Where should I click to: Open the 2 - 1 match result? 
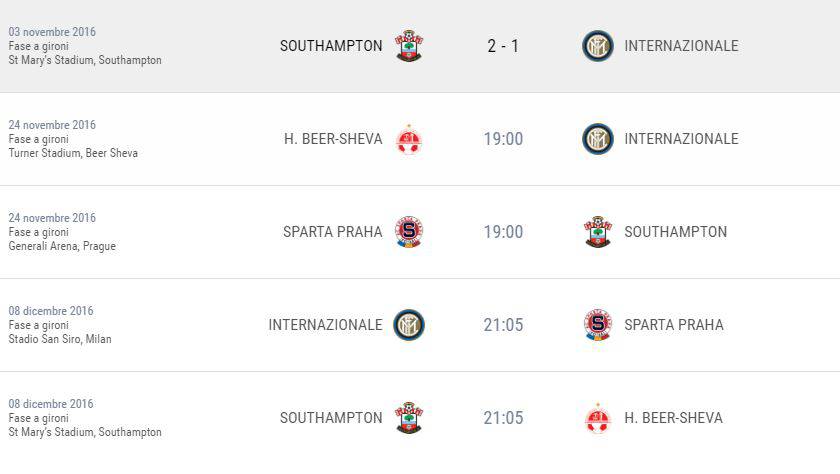[503, 46]
